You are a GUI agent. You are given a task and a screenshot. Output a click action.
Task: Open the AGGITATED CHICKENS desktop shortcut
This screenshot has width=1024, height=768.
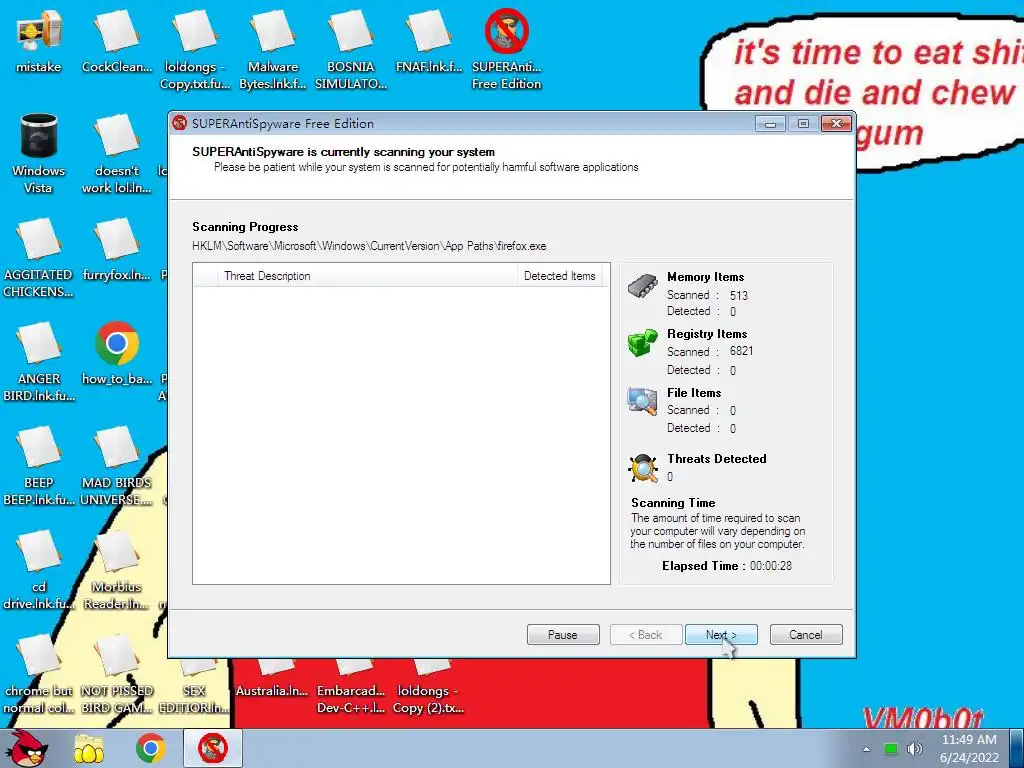tap(39, 258)
